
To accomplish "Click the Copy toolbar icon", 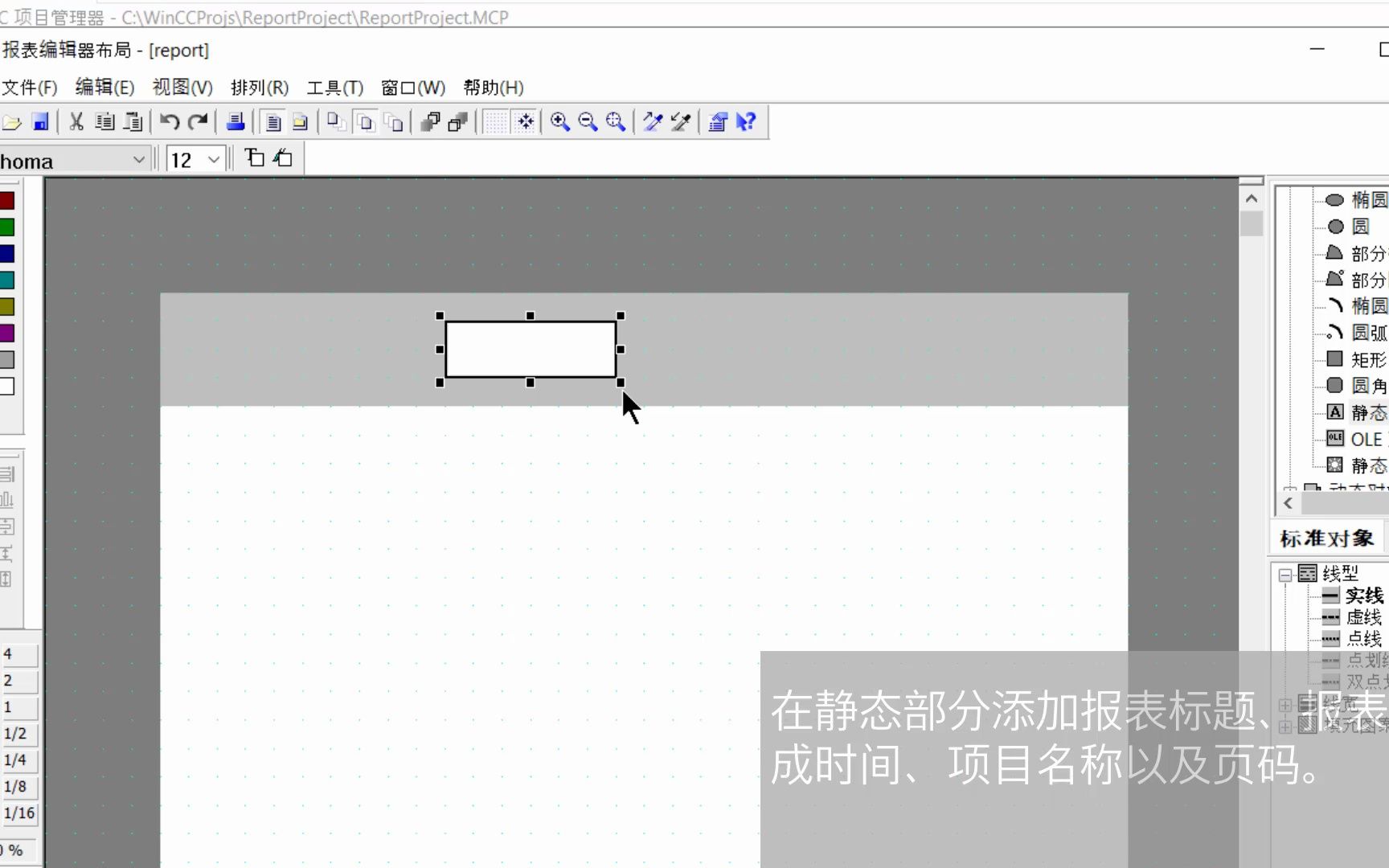I will [104, 122].
